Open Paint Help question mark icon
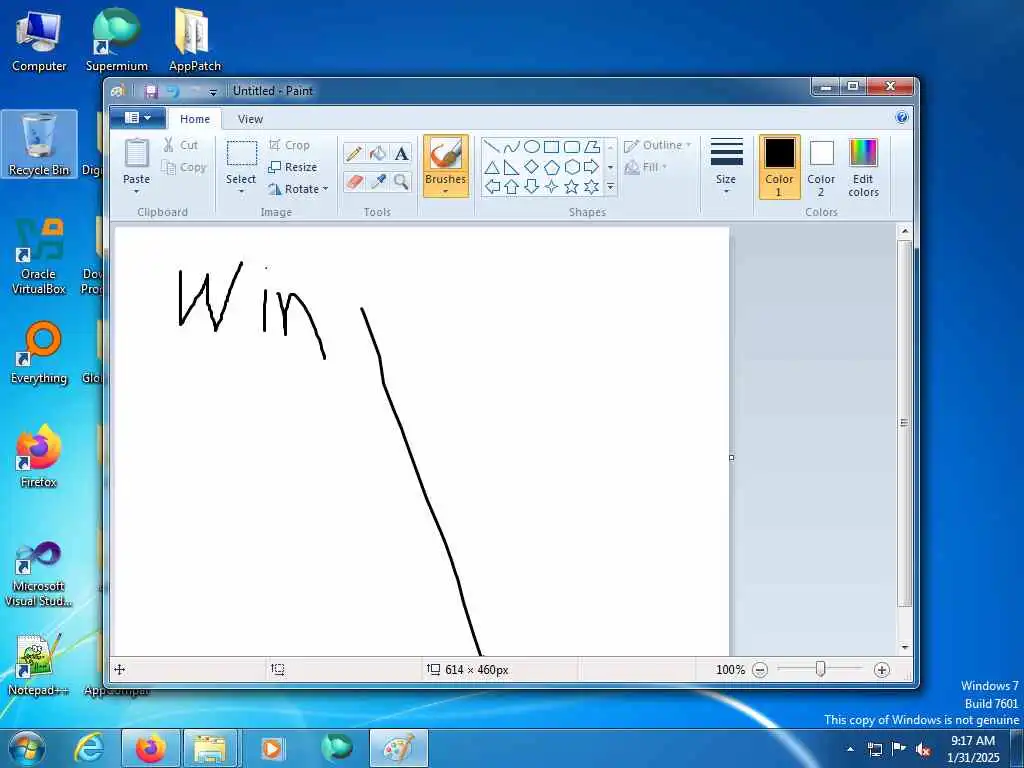The image size is (1024, 768). pyautogui.click(x=902, y=118)
